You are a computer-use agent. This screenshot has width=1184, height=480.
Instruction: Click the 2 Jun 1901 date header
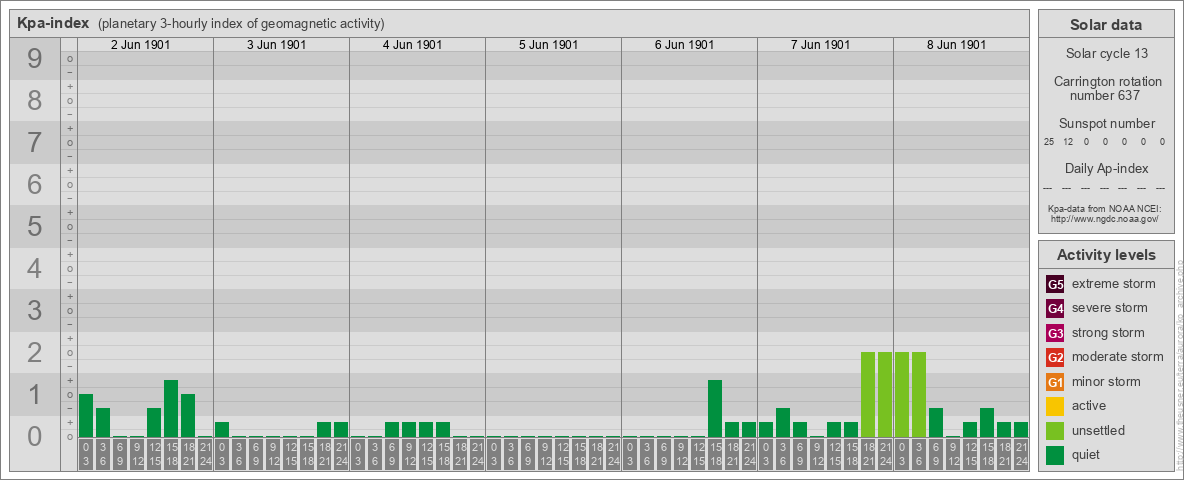[x=140, y=45]
